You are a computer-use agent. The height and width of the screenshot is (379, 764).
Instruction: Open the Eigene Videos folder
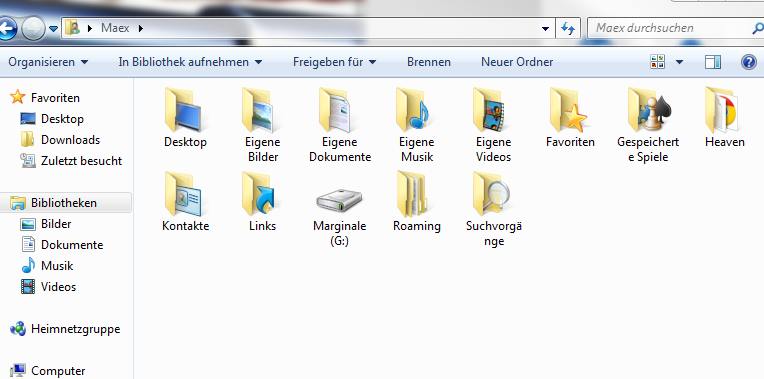tap(494, 125)
